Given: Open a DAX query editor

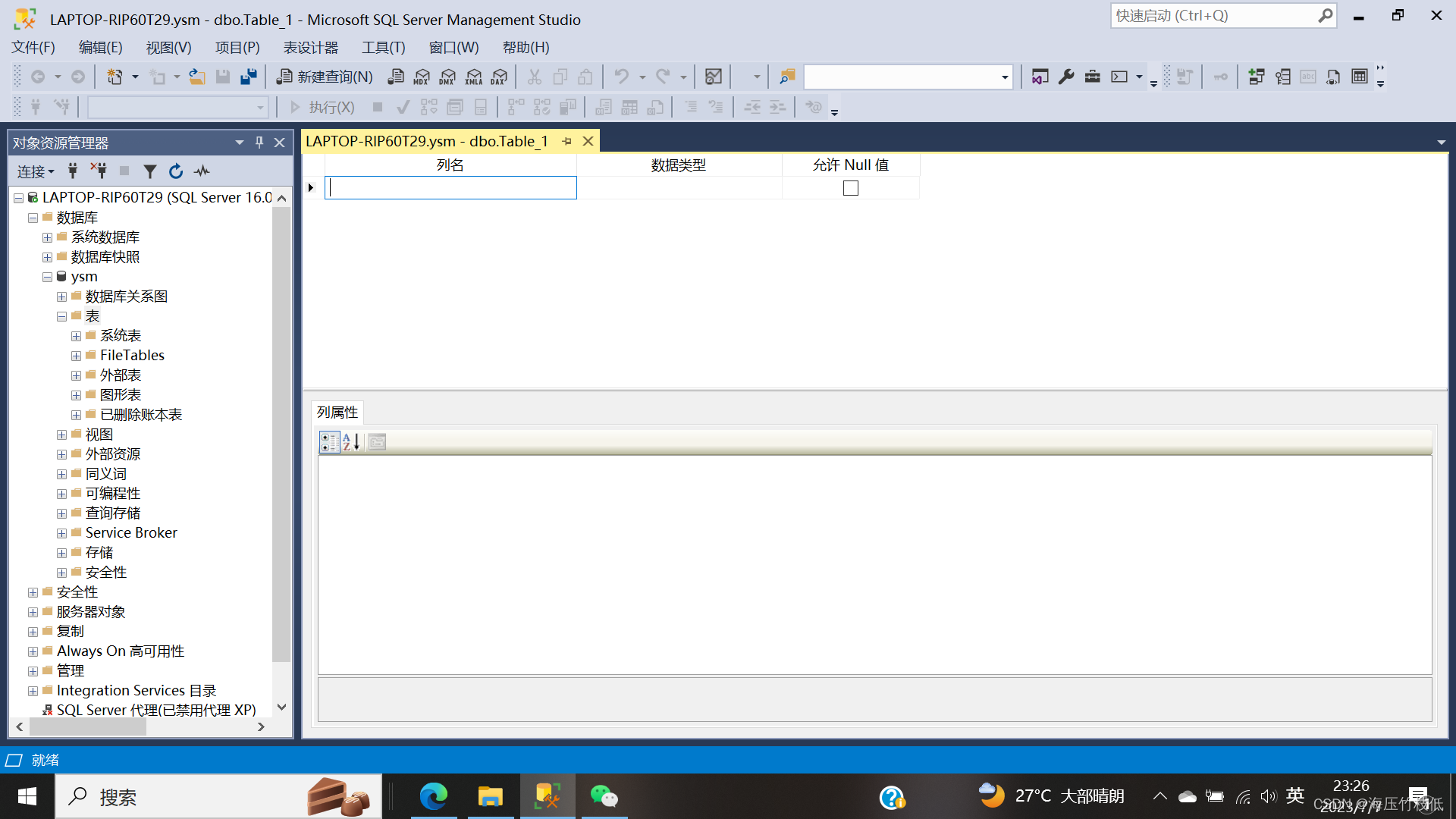Looking at the screenshot, I should point(499,77).
